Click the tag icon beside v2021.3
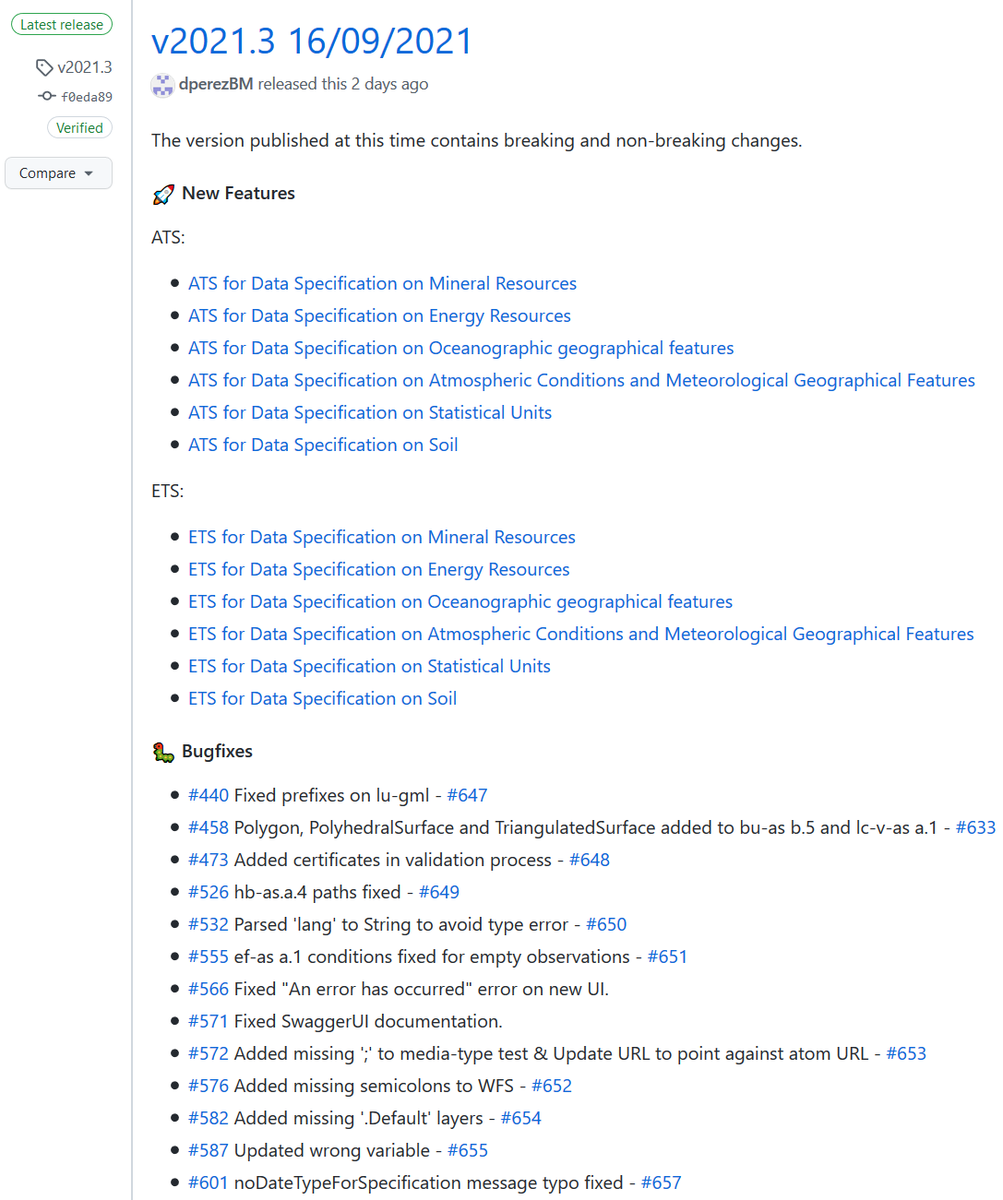Screen dimensions: 1003x1200 click(44, 68)
